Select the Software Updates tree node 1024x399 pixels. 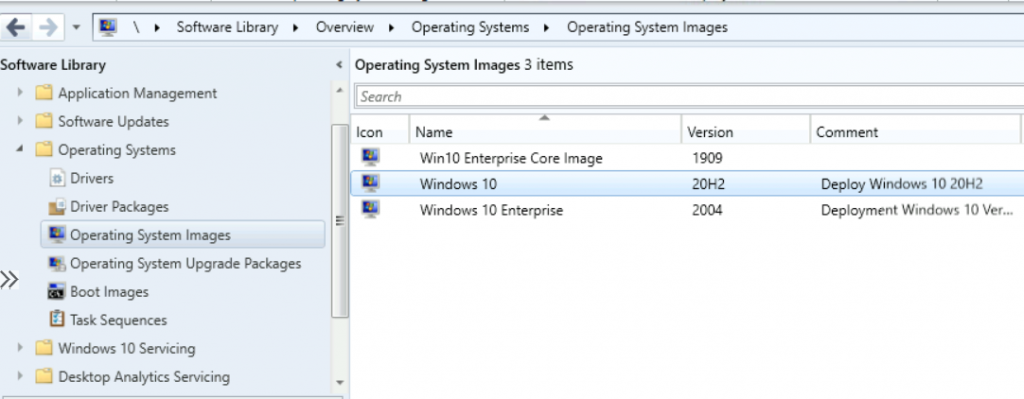[x=114, y=121]
